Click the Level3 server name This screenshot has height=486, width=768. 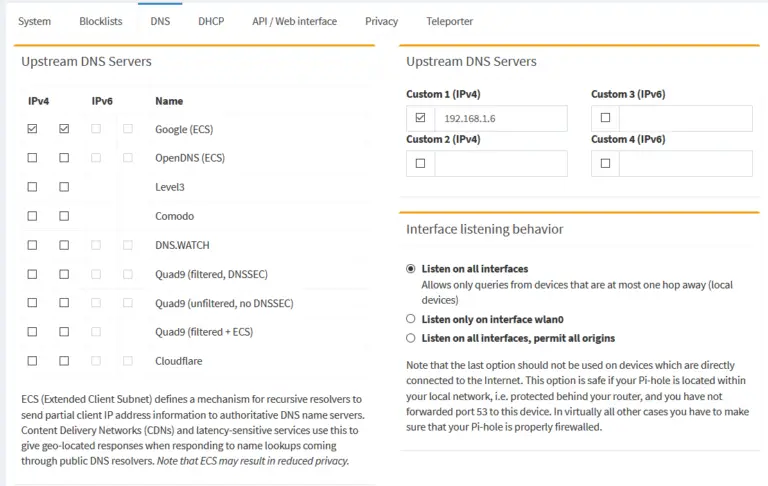pyautogui.click(x=170, y=187)
